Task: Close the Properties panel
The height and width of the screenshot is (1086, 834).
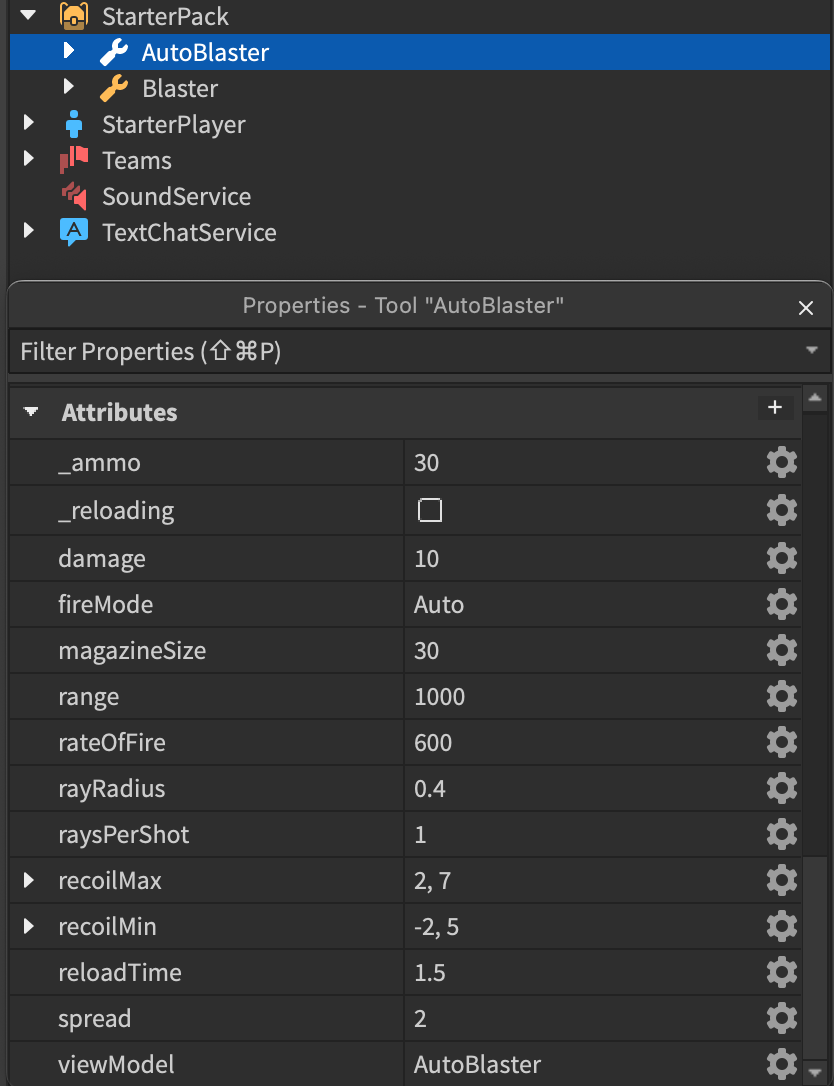Action: pyautogui.click(x=806, y=308)
